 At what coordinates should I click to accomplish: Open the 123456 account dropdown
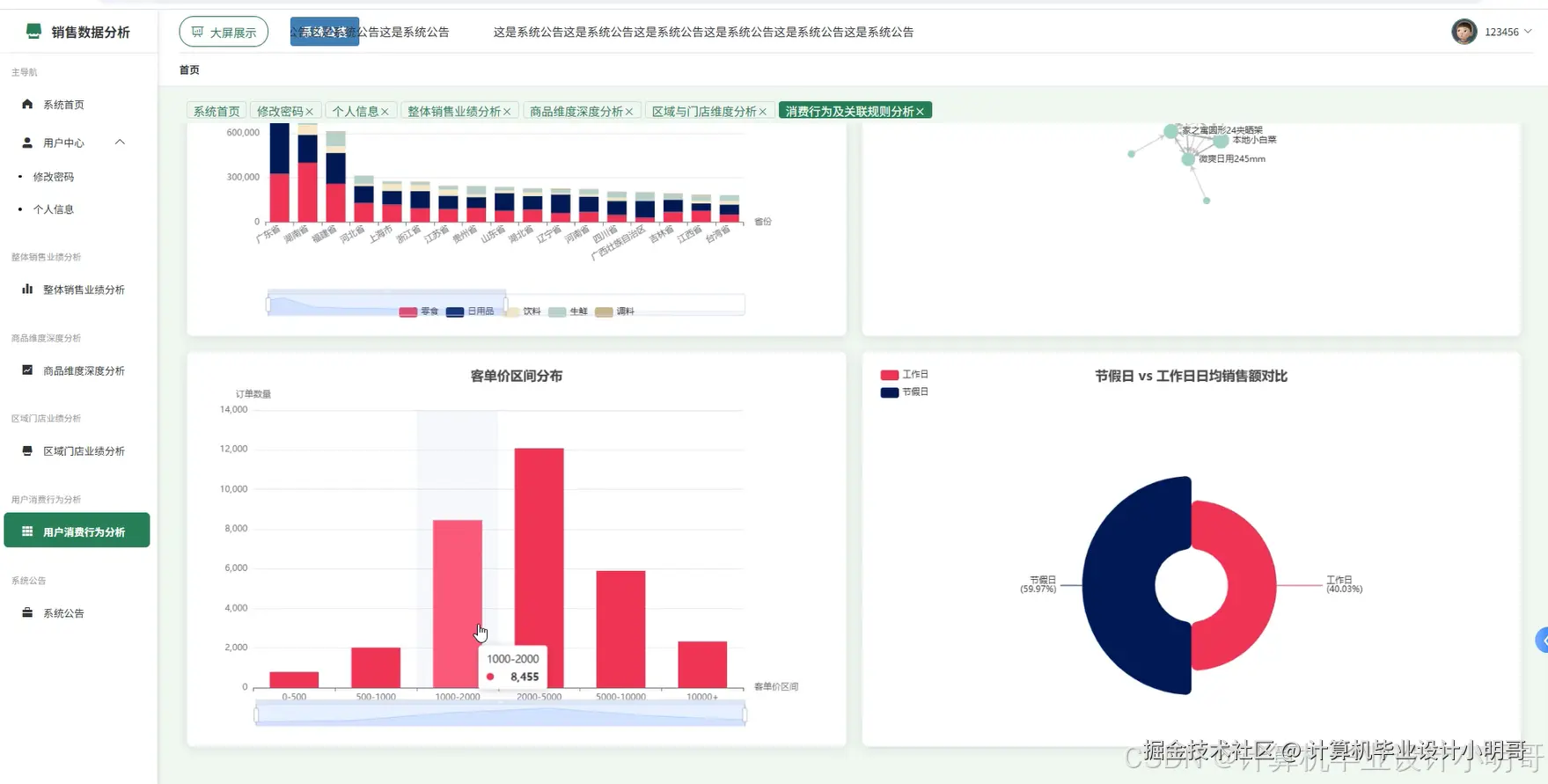point(1508,32)
